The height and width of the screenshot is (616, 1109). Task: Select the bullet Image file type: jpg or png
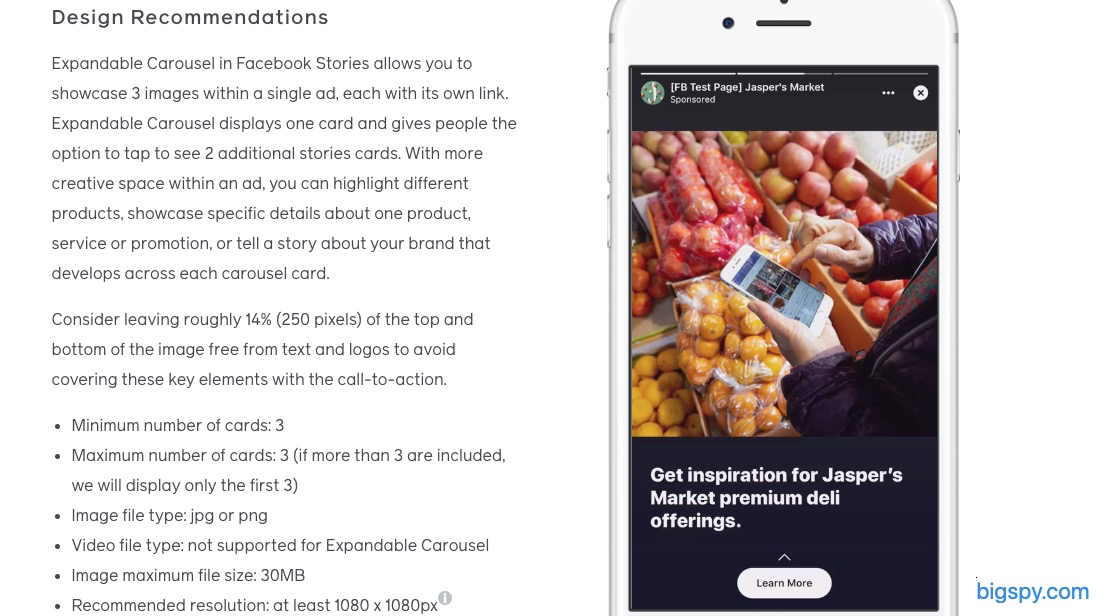pyautogui.click(x=169, y=515)
